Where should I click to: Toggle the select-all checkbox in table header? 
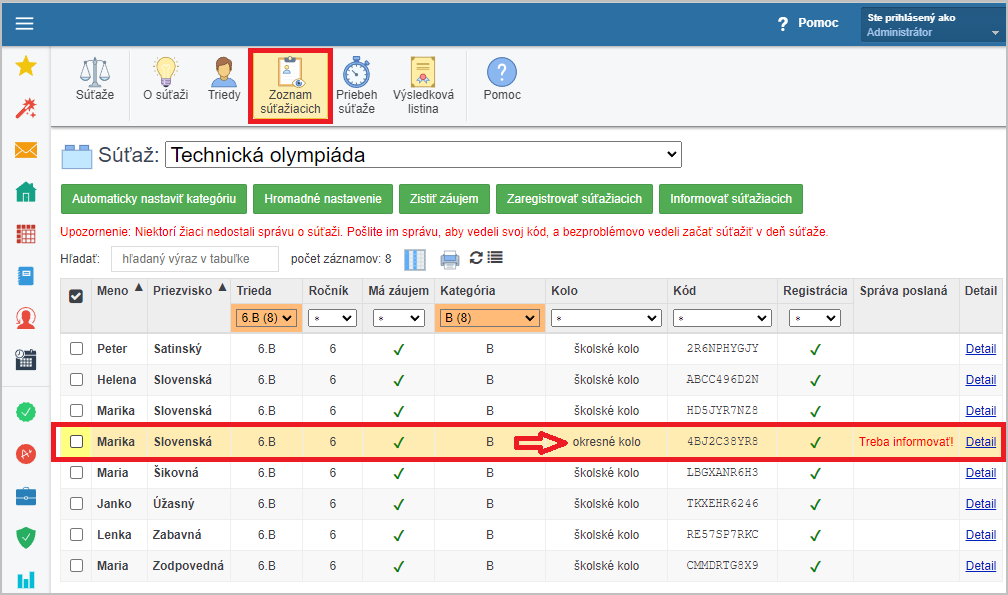click(x=76, y=295)
